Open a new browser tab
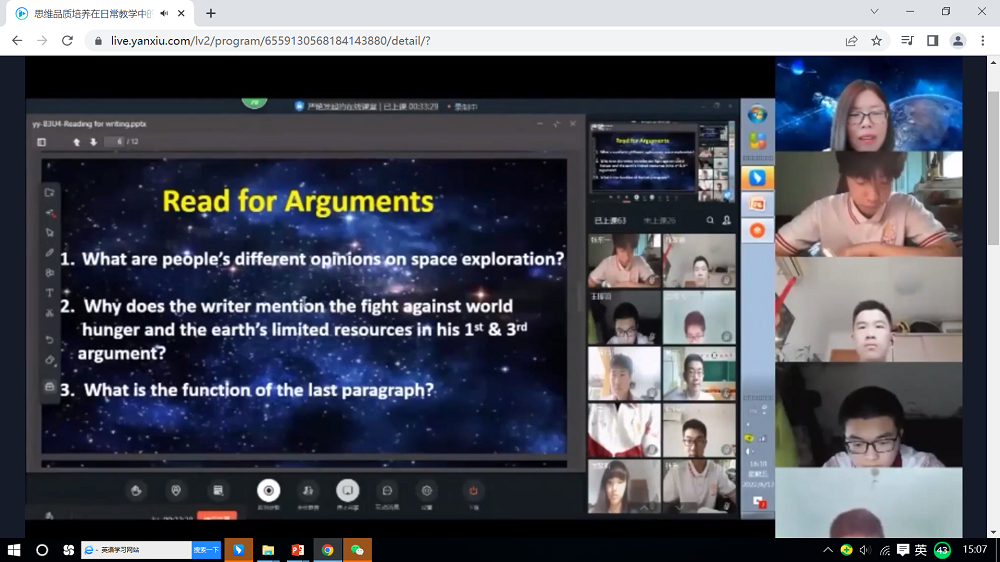 (211, 13)
